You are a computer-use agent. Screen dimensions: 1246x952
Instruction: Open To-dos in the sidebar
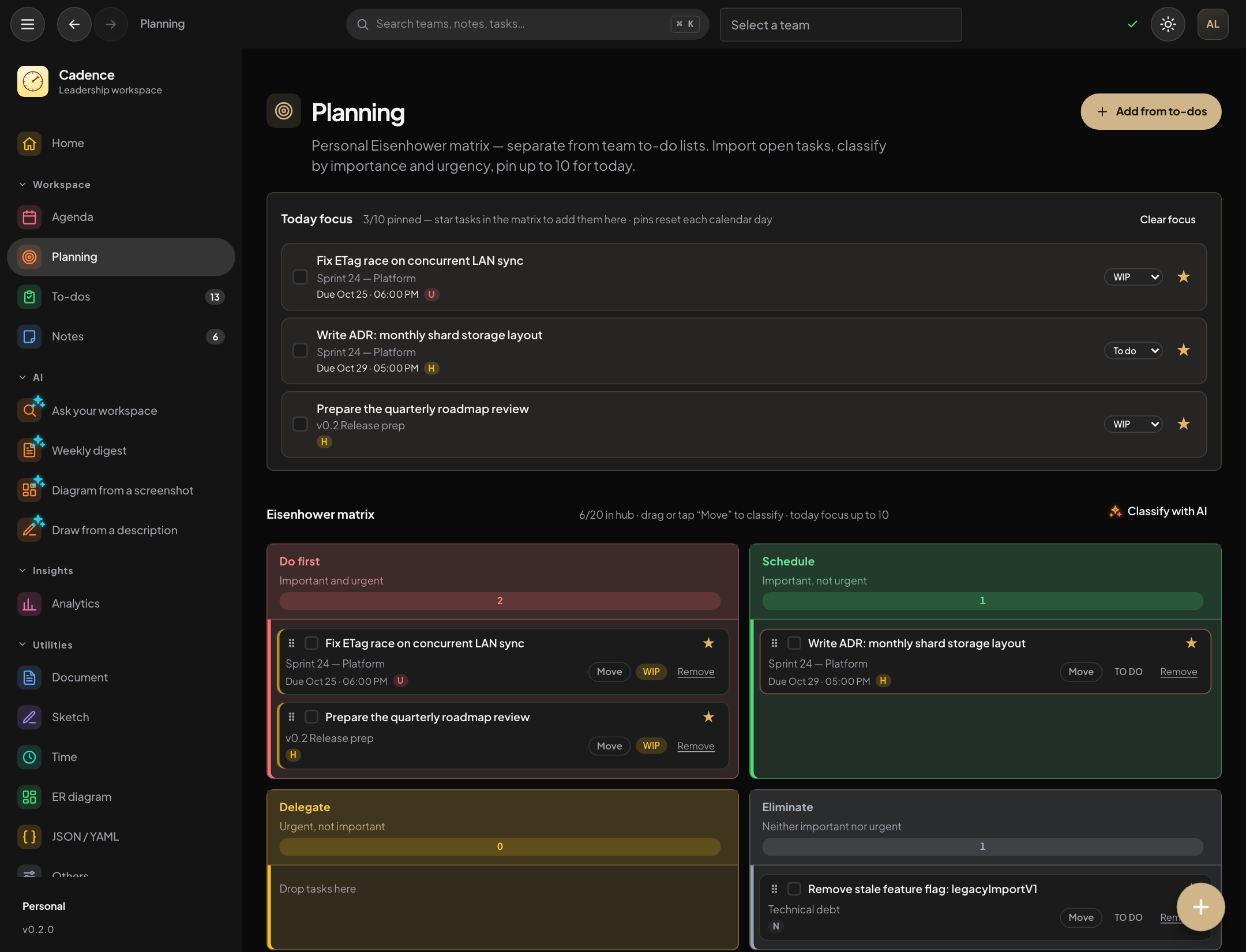click(x=121, y=297)
